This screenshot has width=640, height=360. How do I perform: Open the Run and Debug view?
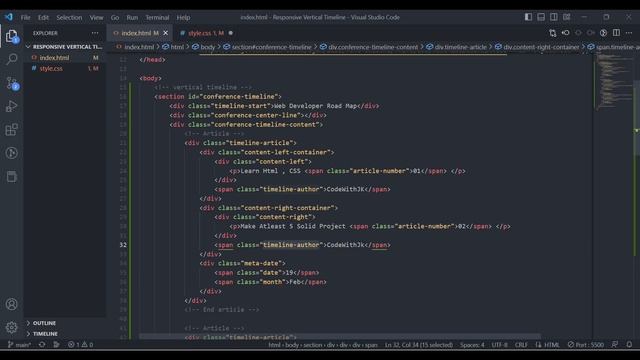click(x=12, y=106)
